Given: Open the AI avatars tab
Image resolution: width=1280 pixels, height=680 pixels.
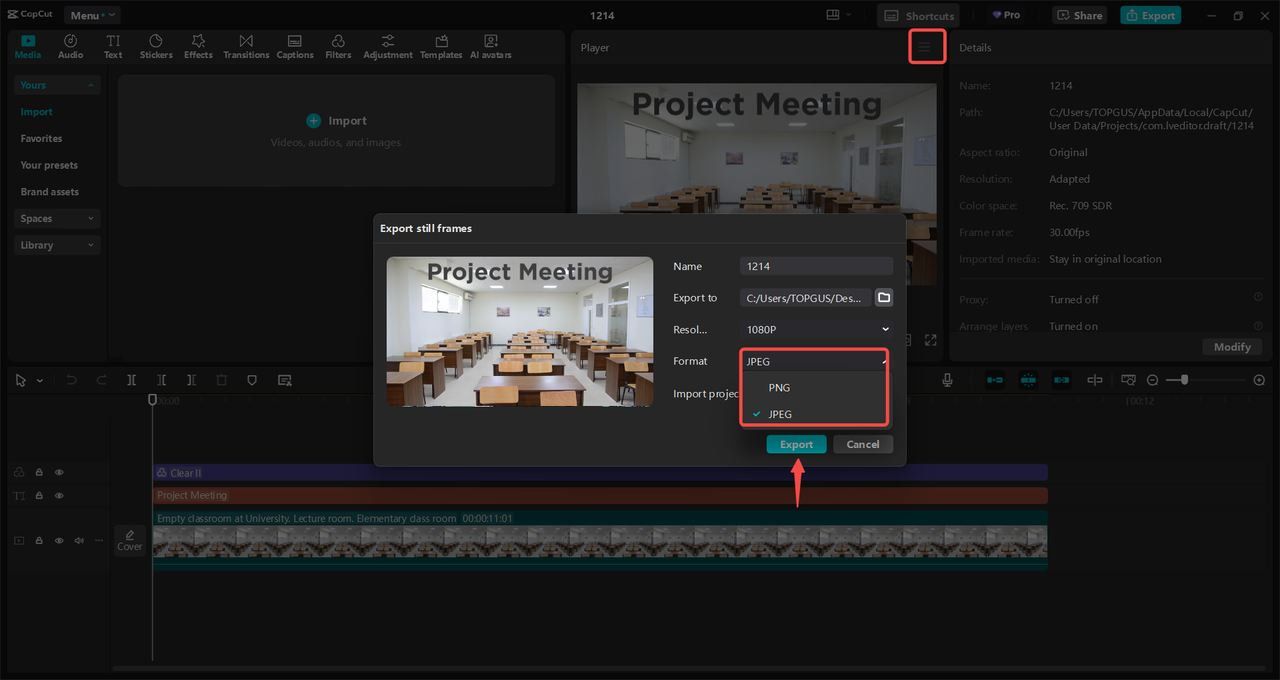Looking at the screenshot, I should pos(491,46).
